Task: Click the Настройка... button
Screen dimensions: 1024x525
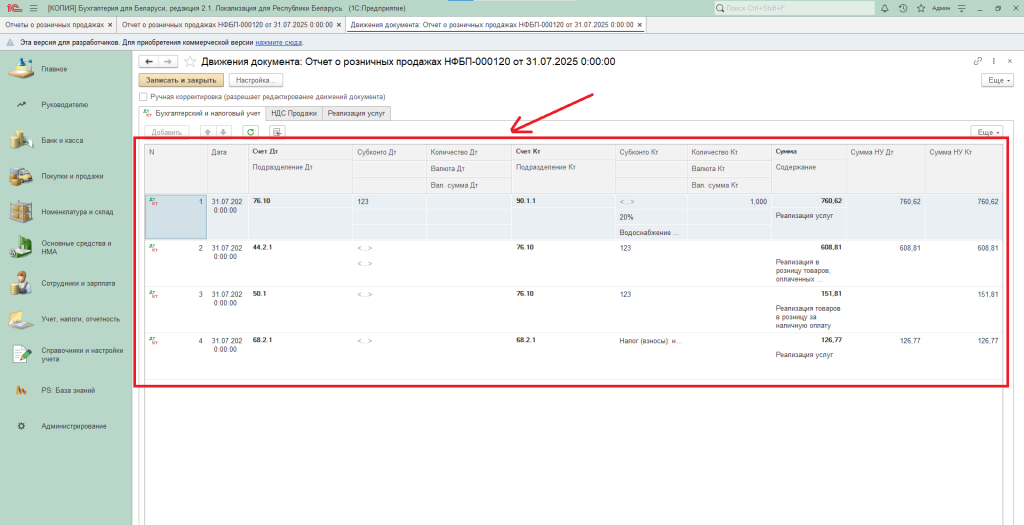Action: tap(256, 80)
